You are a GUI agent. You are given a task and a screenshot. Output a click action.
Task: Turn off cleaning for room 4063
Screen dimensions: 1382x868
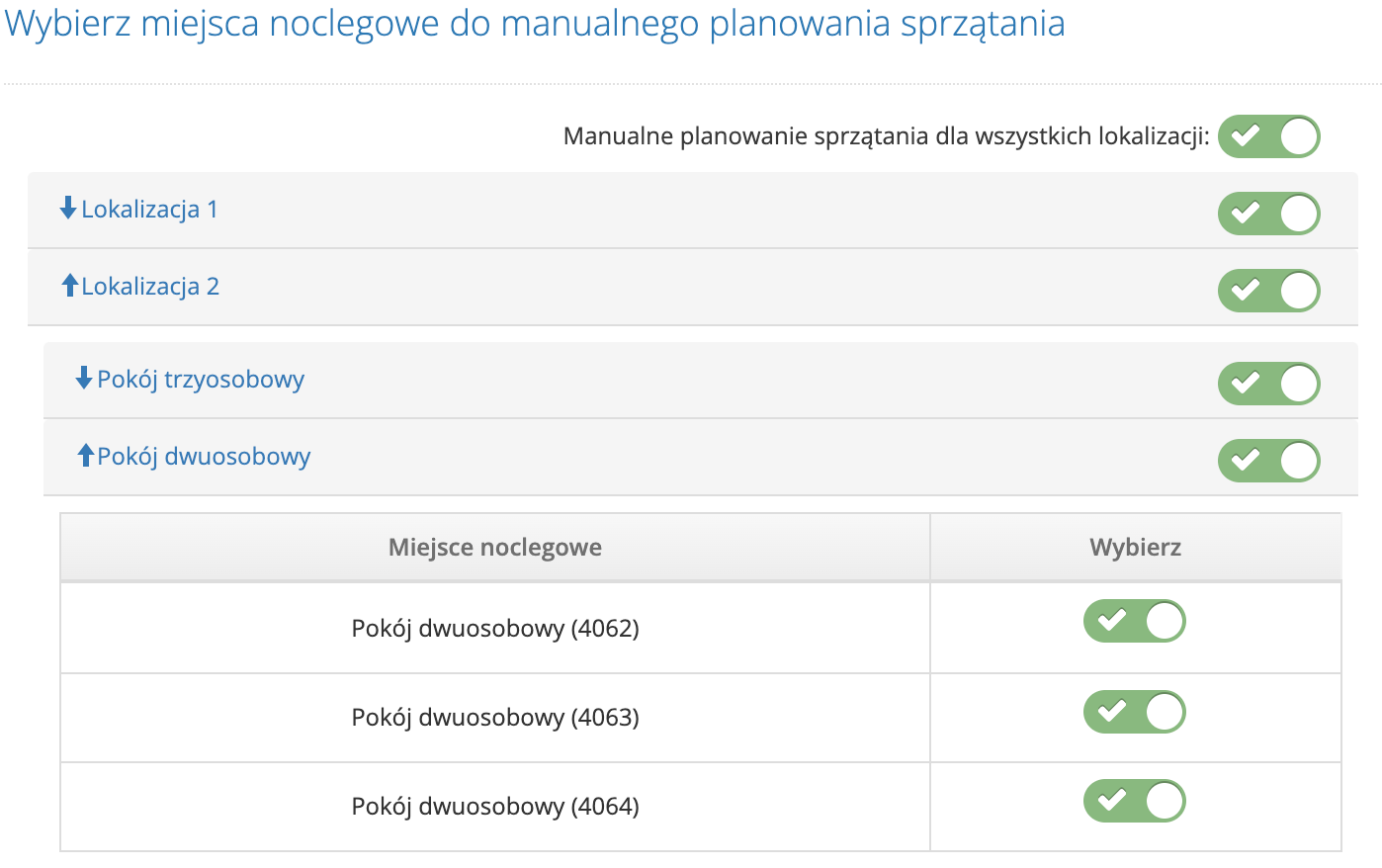[1134, 711]
